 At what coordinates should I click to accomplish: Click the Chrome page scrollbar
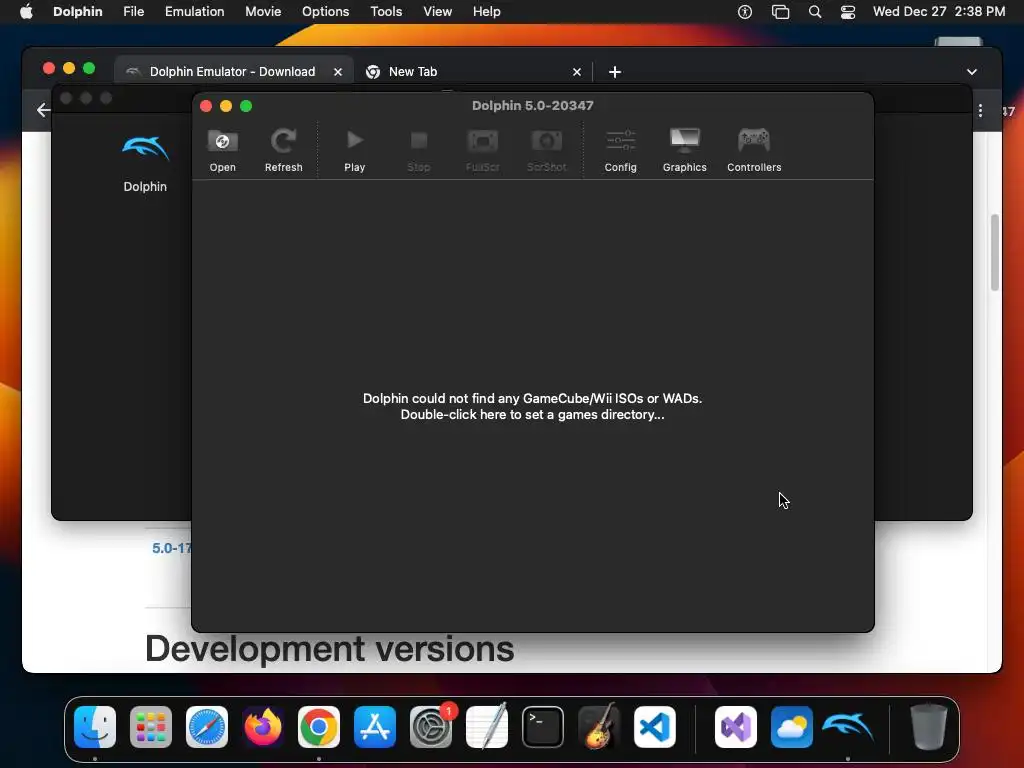click(x=995, y=252)
